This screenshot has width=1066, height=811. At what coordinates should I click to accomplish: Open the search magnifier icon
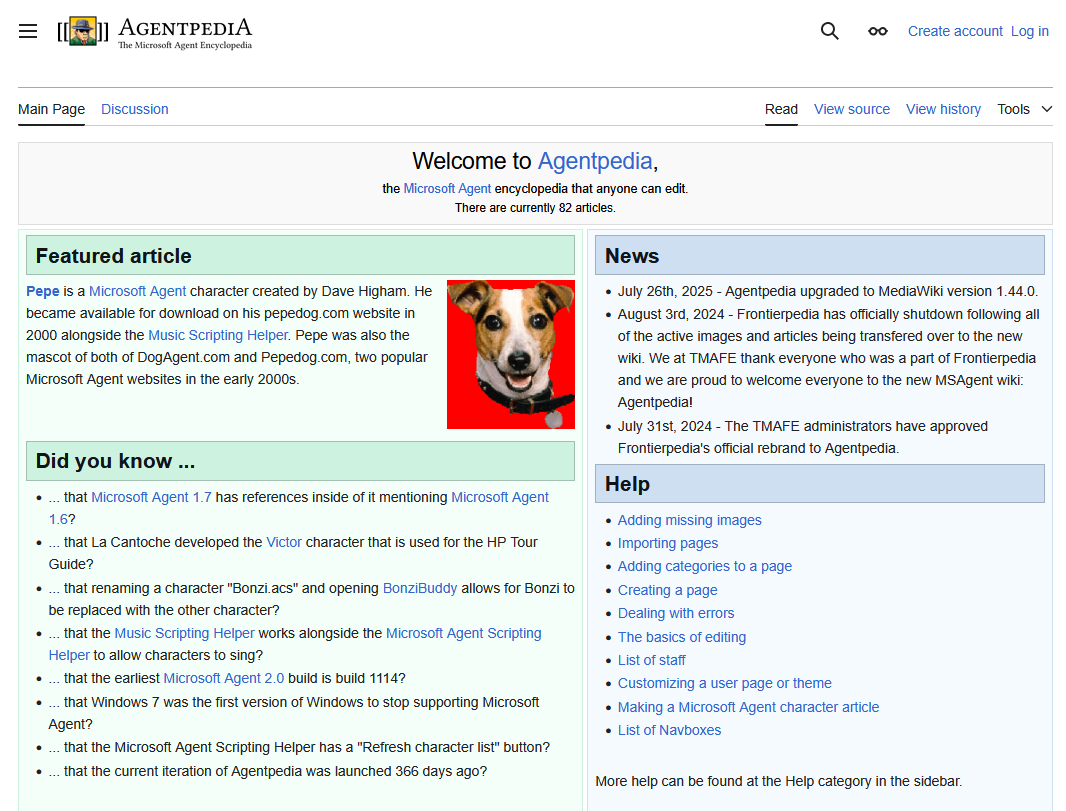coord(829,31)
